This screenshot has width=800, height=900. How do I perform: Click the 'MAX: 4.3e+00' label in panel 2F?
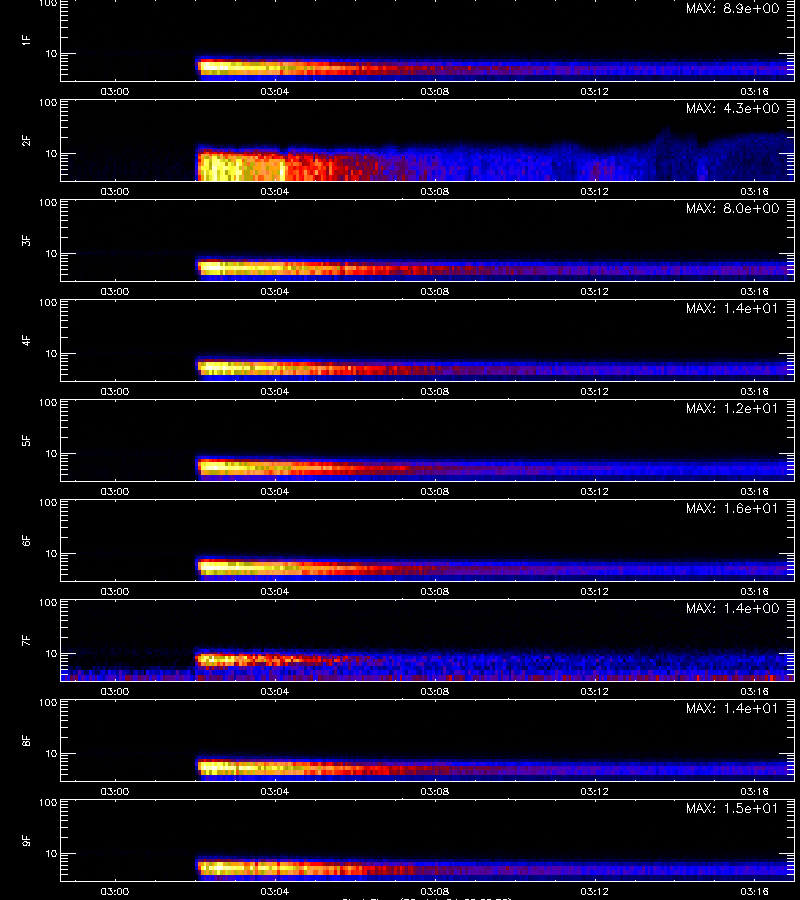coord(732,108)
